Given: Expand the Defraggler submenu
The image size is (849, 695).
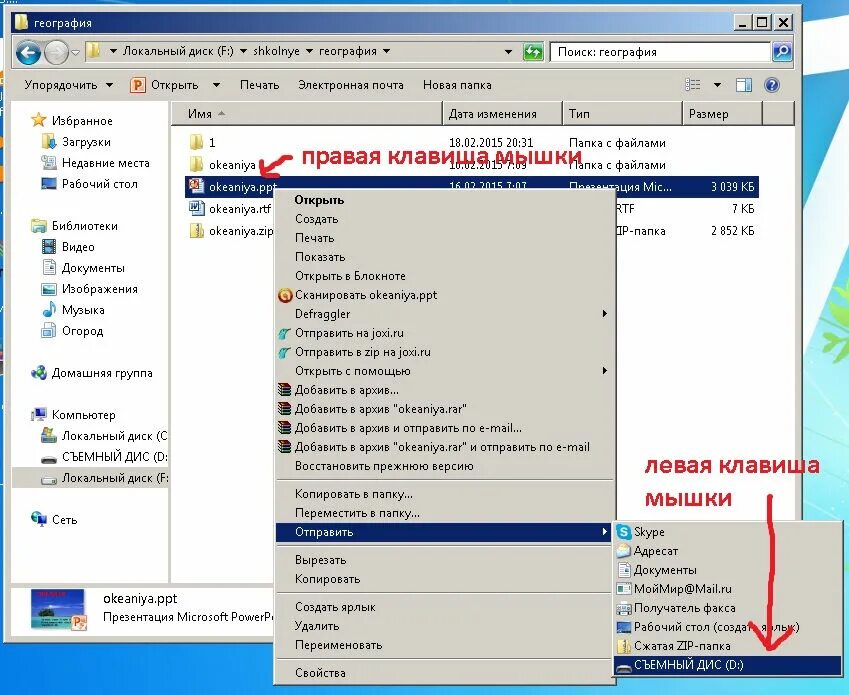Looking at the screenshot, I should click(x=604, y=313).
